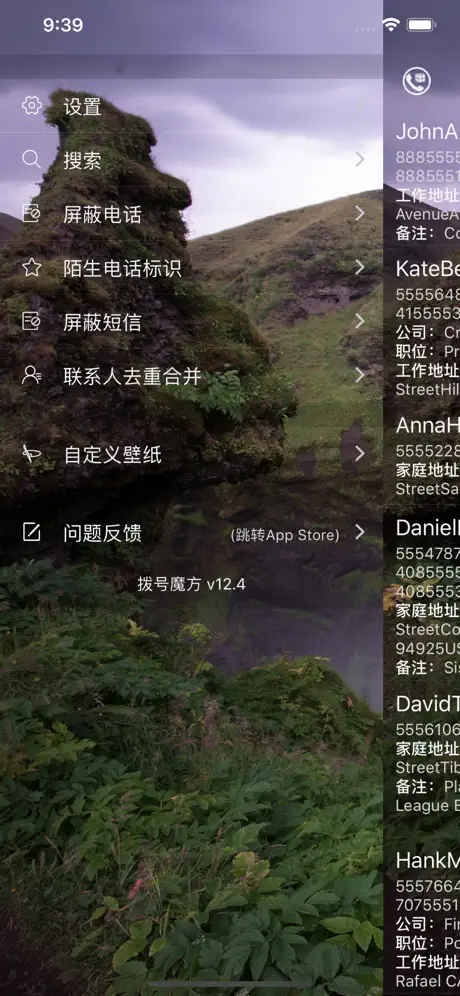The height and width of the screenshot is (996, 460).
Task: Tap the feedback pencil edit icon
Action: click(31, 532)
